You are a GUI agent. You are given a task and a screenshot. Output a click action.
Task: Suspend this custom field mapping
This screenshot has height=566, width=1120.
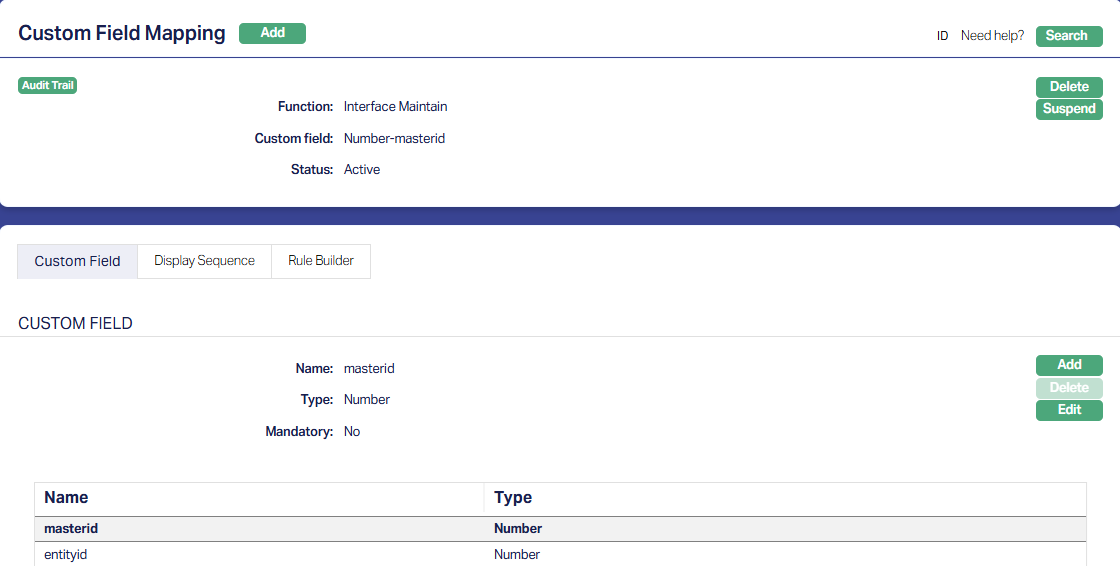click(x=1069, y=109)
